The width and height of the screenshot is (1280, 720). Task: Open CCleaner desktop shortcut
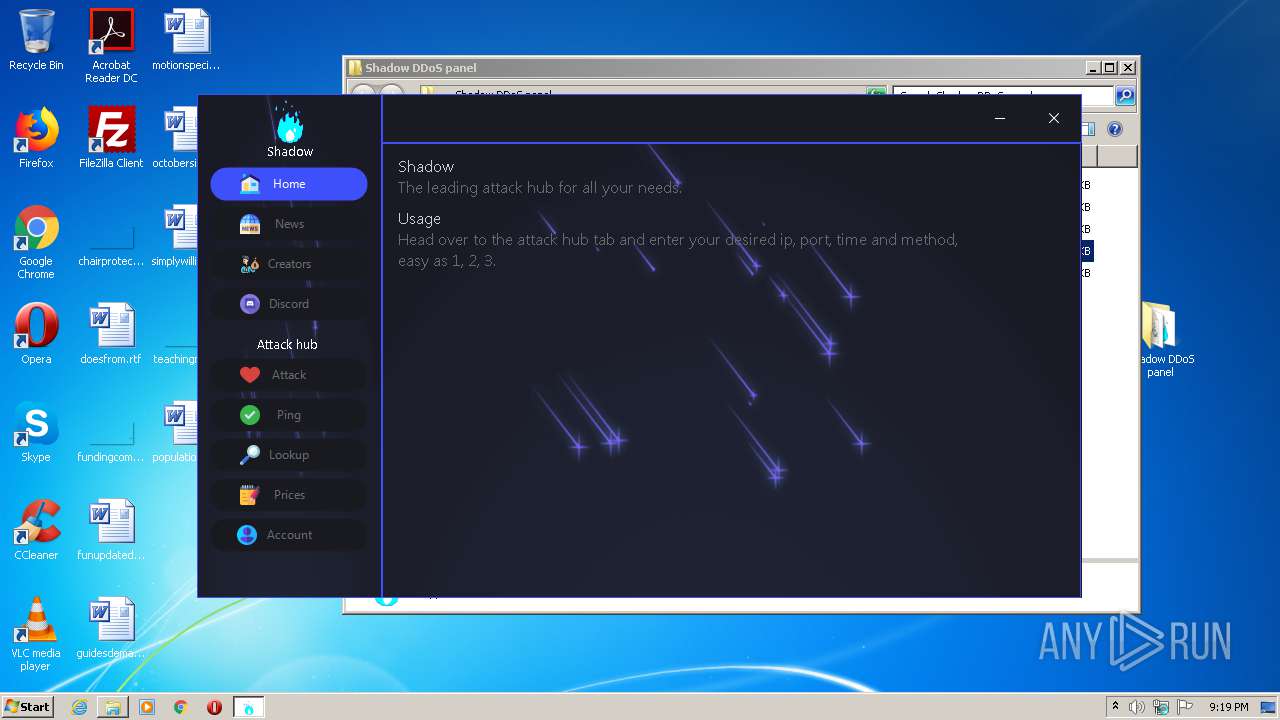[x=36, y=530]
